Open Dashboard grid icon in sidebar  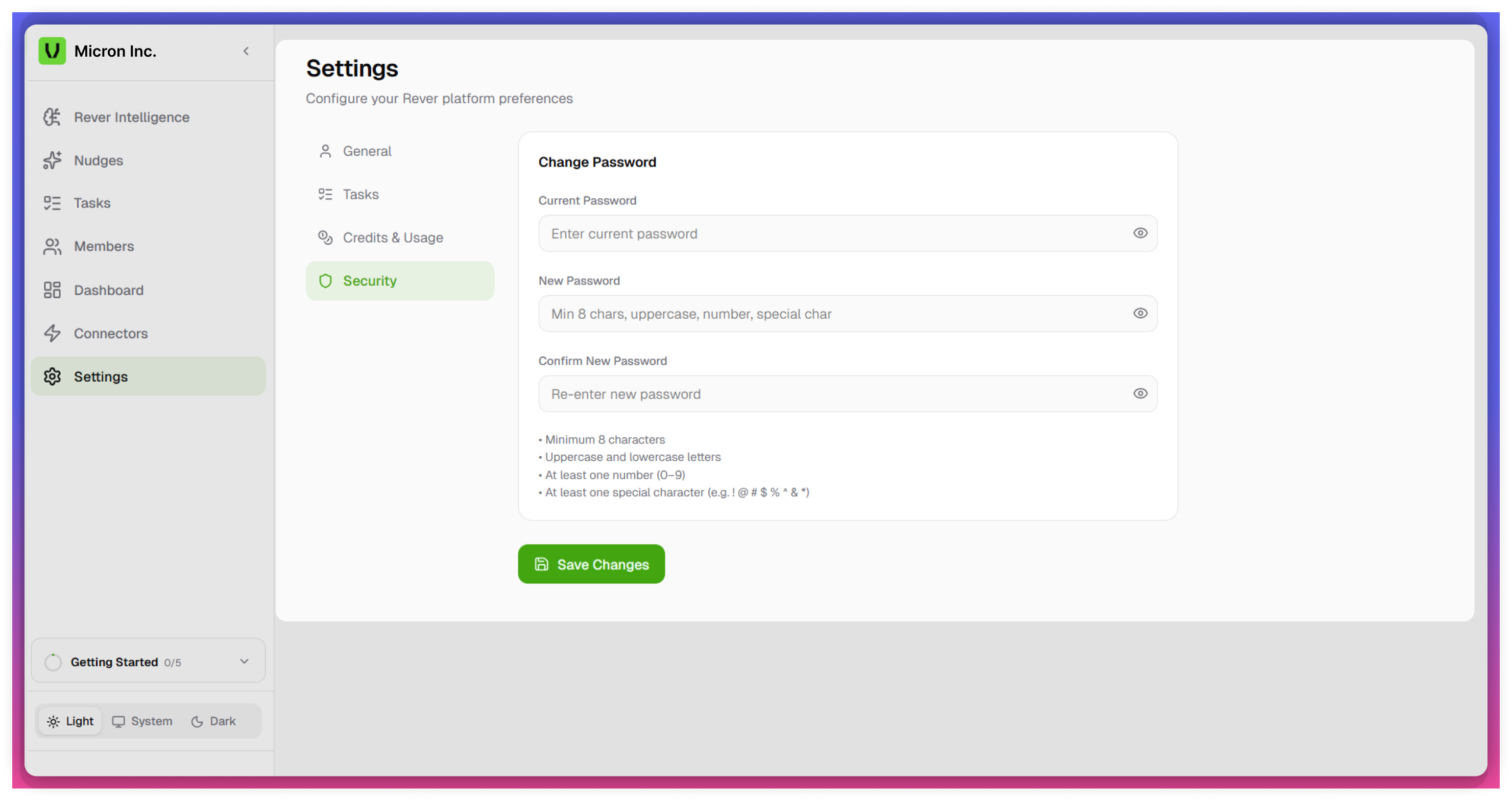52,290
